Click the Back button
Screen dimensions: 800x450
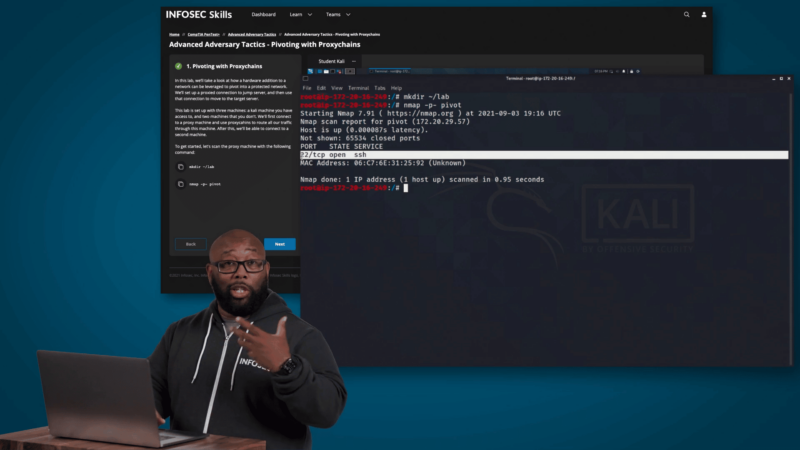(190, 244)
